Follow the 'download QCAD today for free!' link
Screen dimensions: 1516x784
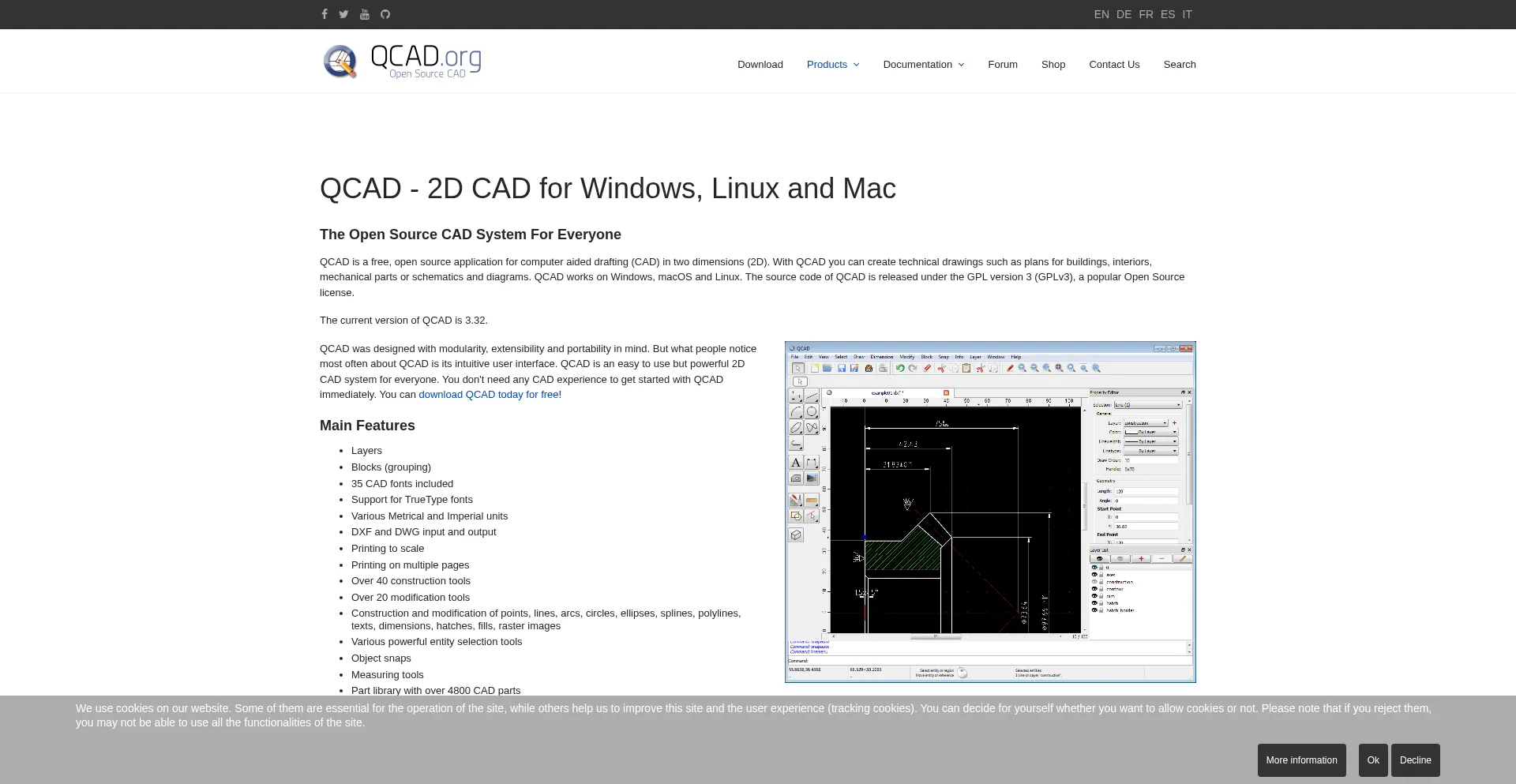490,395
